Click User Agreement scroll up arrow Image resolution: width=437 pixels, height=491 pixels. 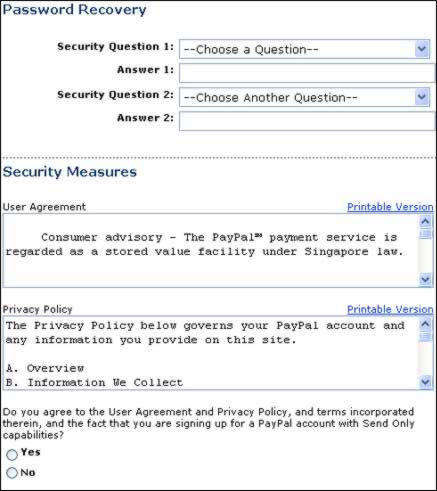tap(425, 221)
